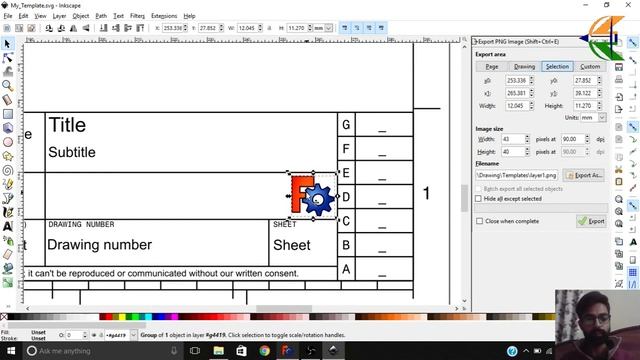Select the Text tool

(x=7, y=226)
